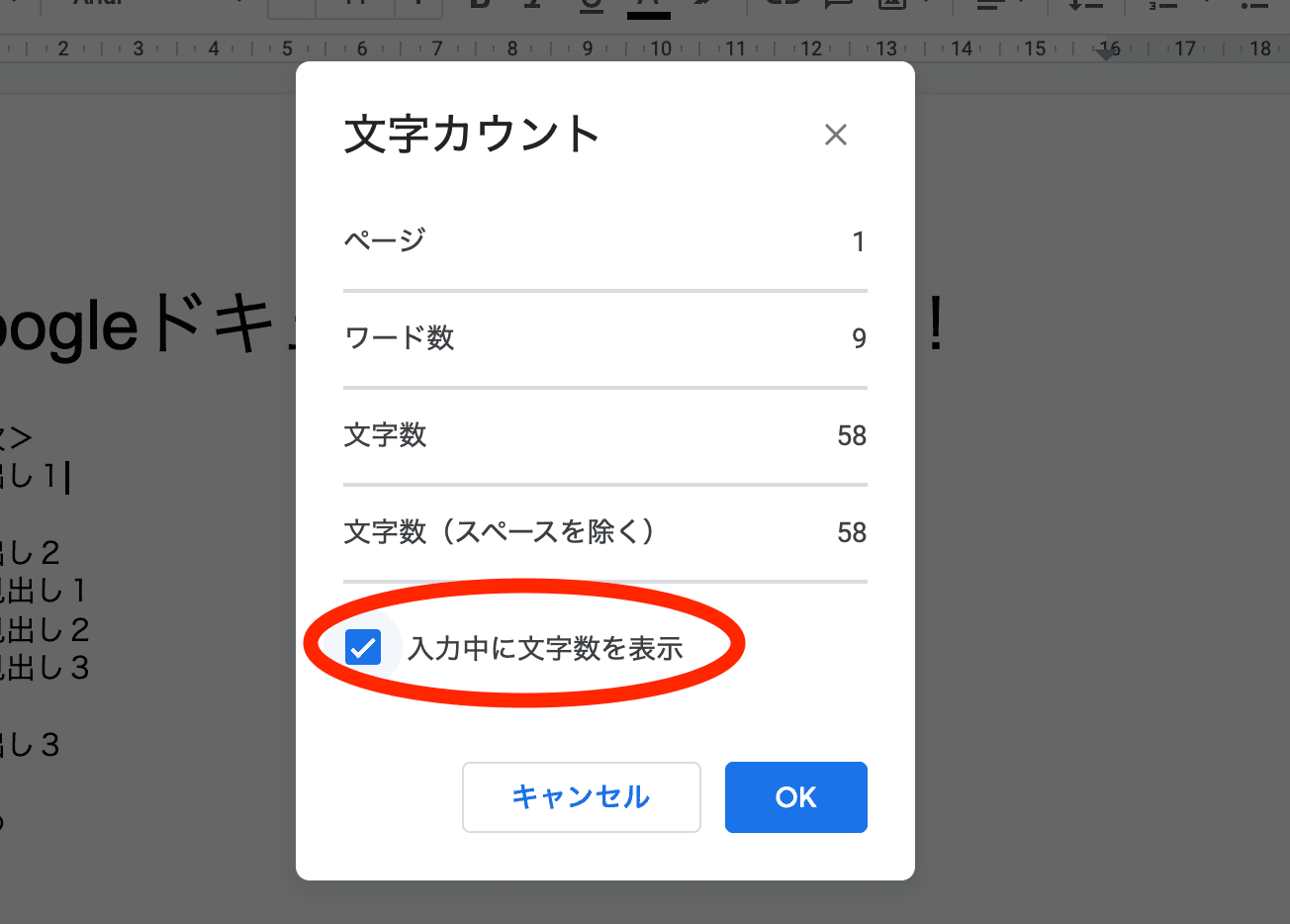Click the ワード数 value 9
Screen dimensions: 1290x924
(x=859, y=338)
